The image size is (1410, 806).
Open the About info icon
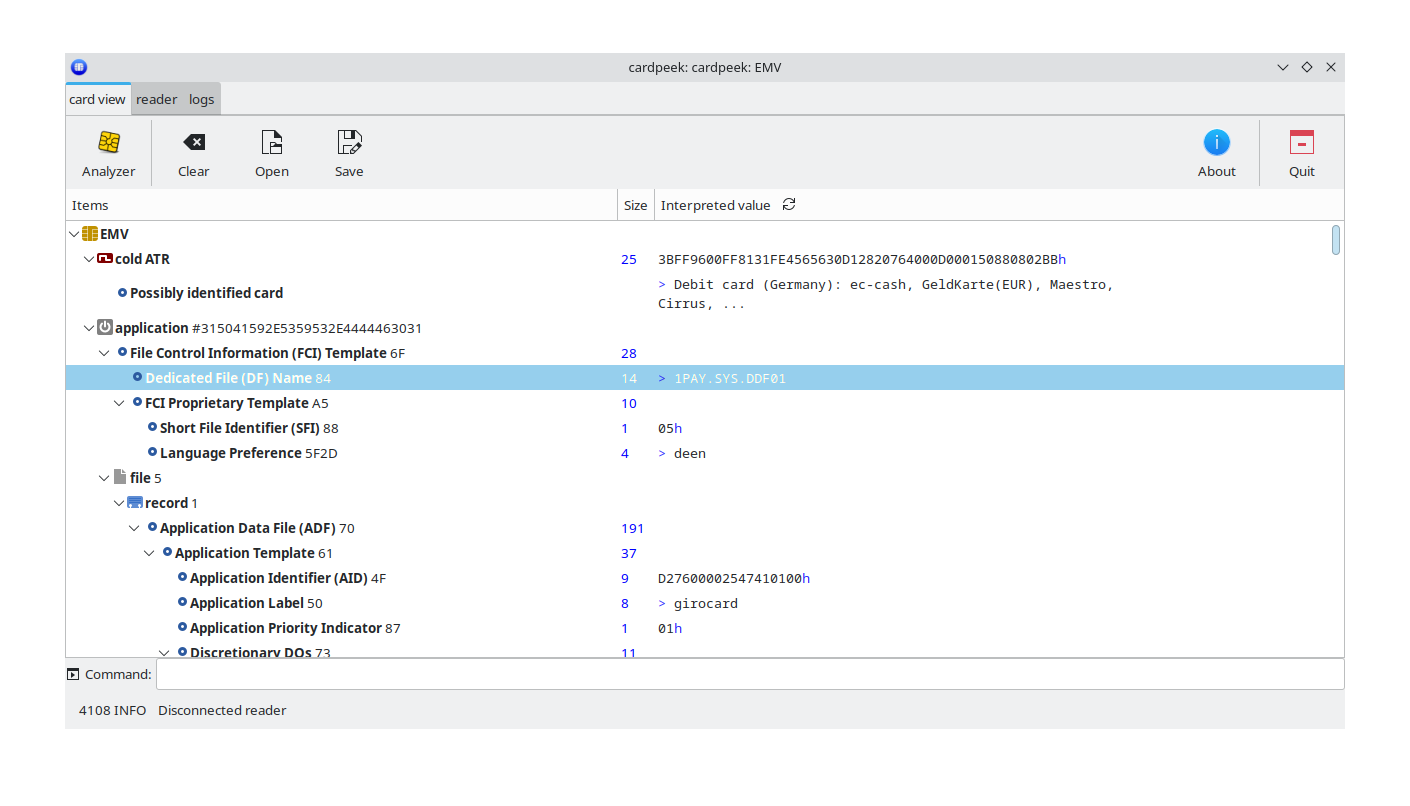click(1216, 142)
